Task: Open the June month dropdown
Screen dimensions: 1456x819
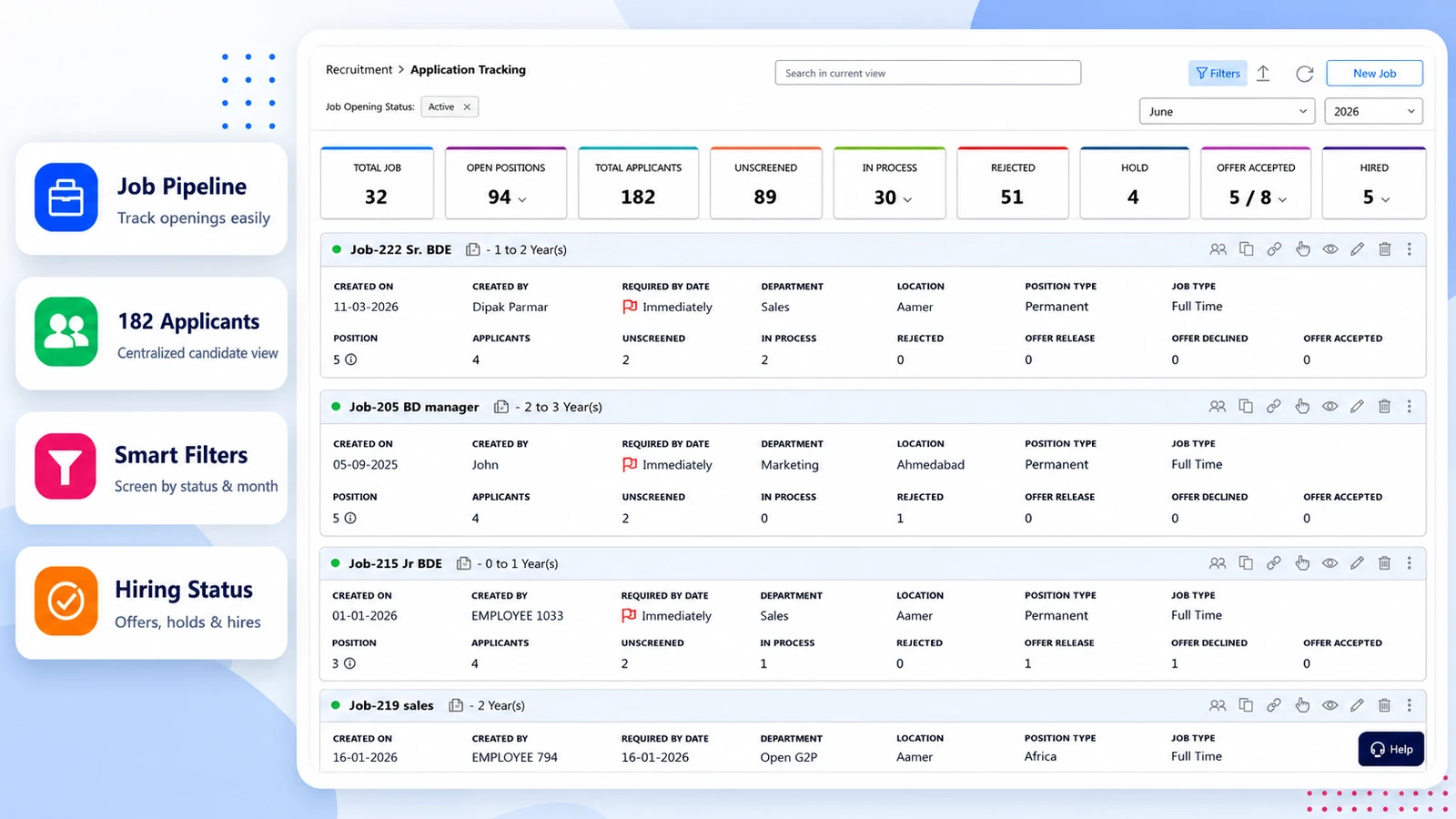Action: [1227, 111]
